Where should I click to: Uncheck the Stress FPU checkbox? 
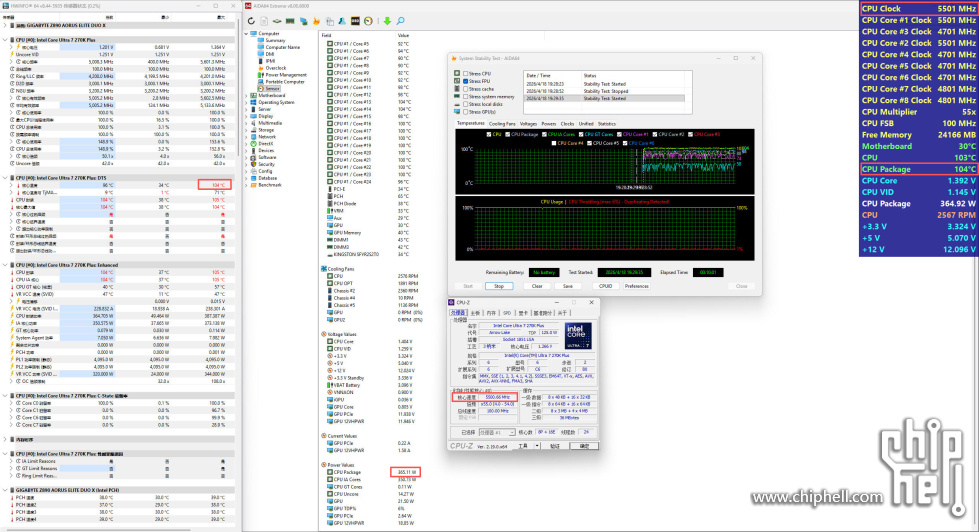[x=466, y=81]
